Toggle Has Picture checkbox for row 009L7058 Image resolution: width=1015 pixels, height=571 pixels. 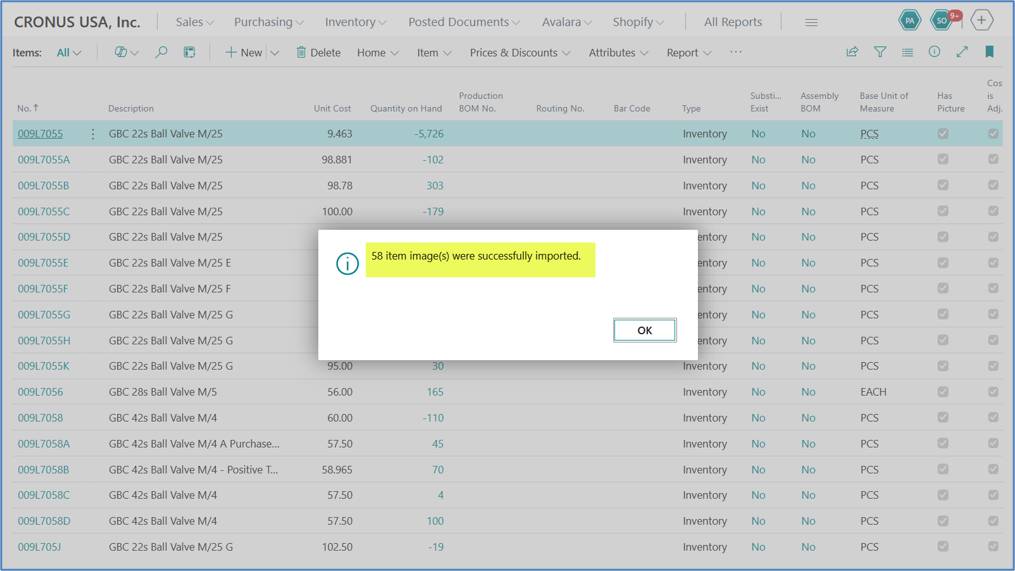click(942, 418)
